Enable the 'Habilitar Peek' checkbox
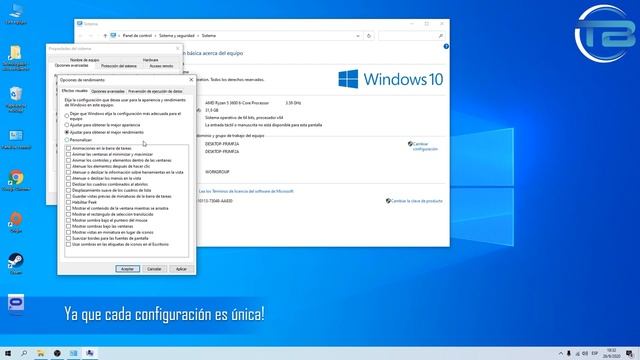Image resolution: width=640 pixels, height=360 pixels. (x=68, y=202)
